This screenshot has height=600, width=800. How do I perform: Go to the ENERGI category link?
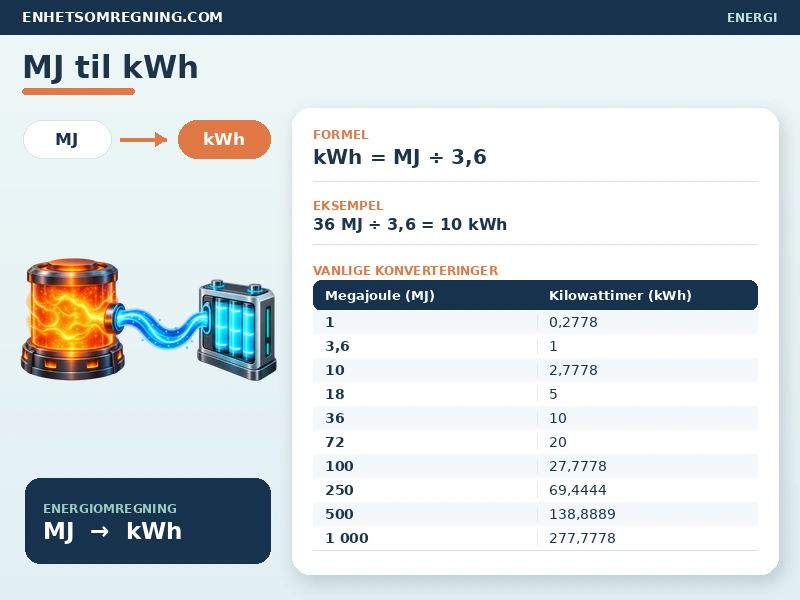(752, 17)
